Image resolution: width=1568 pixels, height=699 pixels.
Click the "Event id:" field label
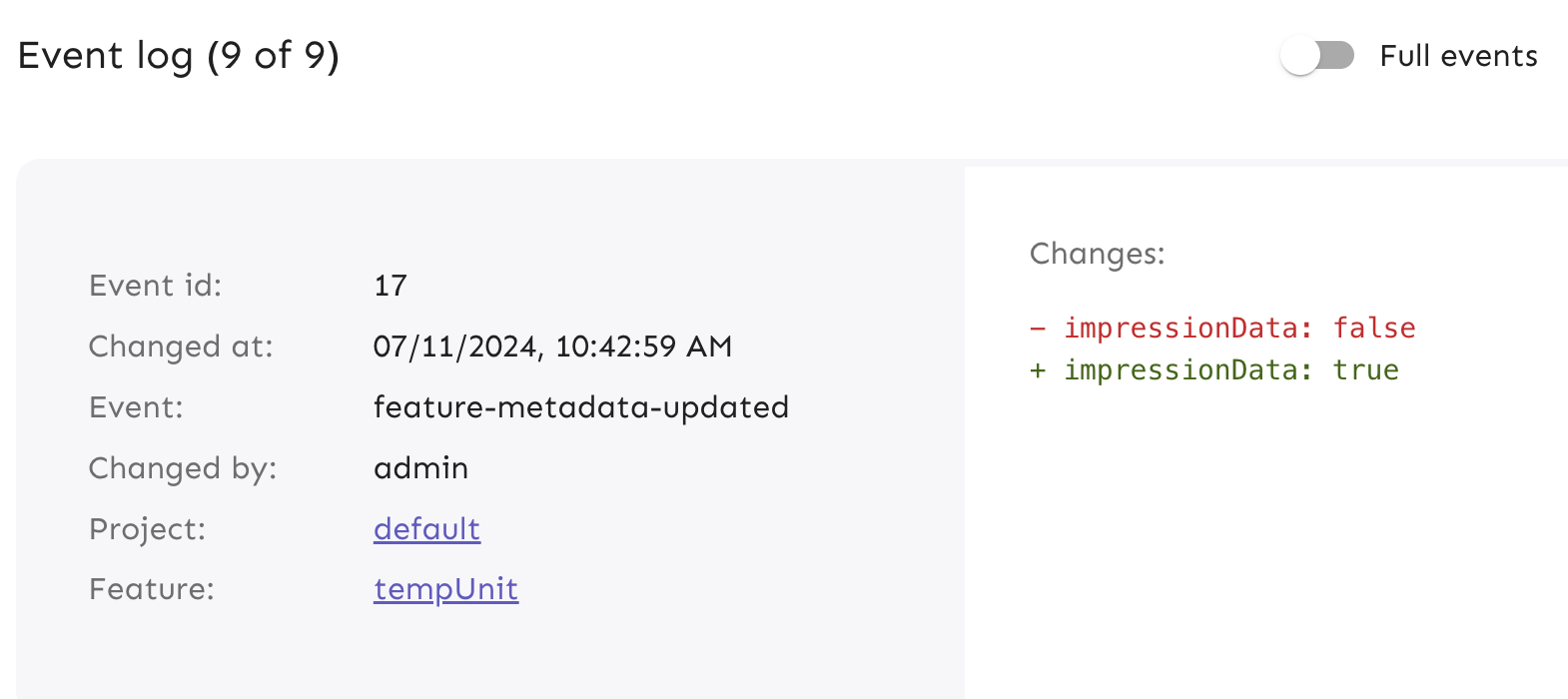tap(156, 287)
